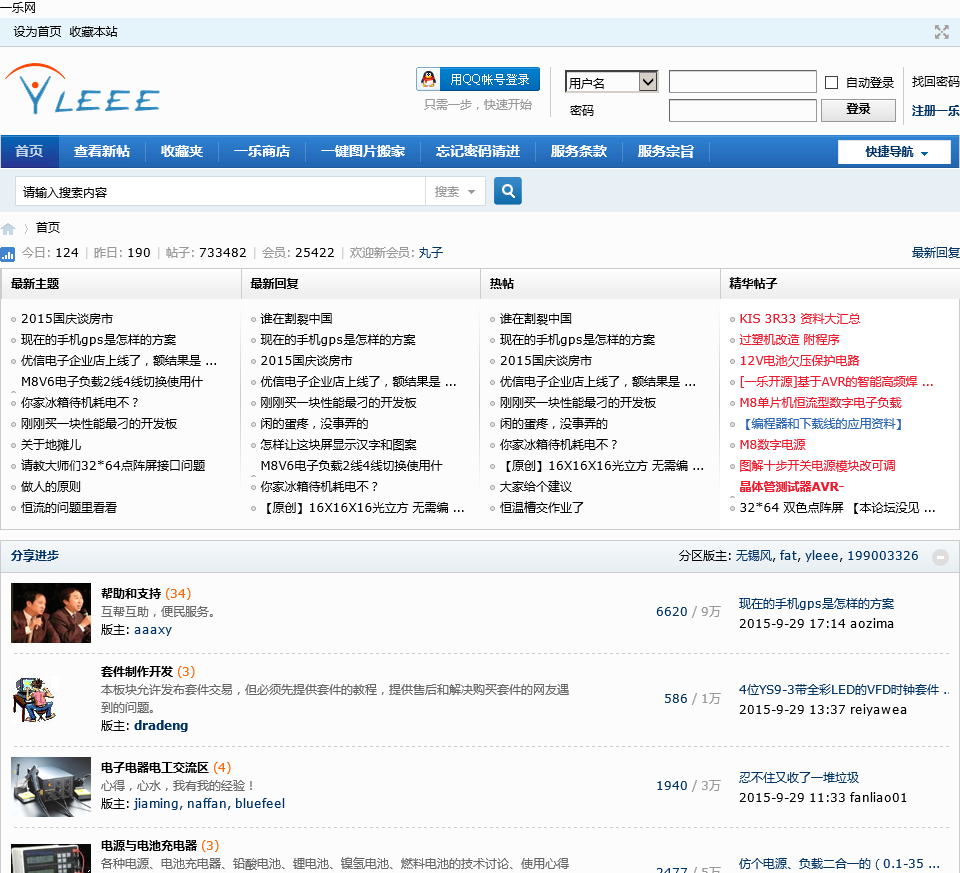This screenshot has height=873, width=960.
Task: Open section moderator 无锡风 profile
Action: click(753, 556)
